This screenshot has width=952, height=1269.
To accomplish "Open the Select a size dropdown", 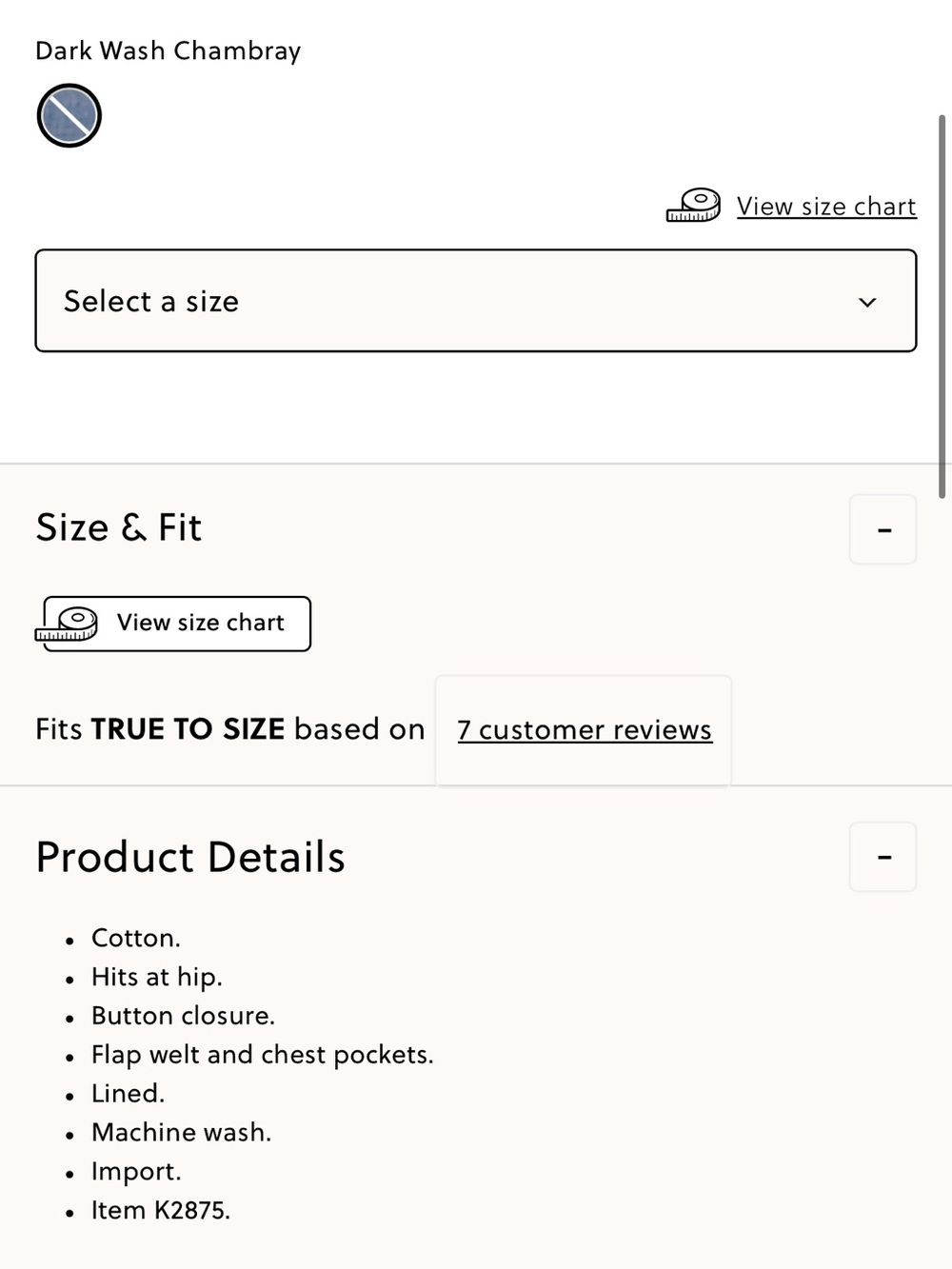I will click(476, 301).
